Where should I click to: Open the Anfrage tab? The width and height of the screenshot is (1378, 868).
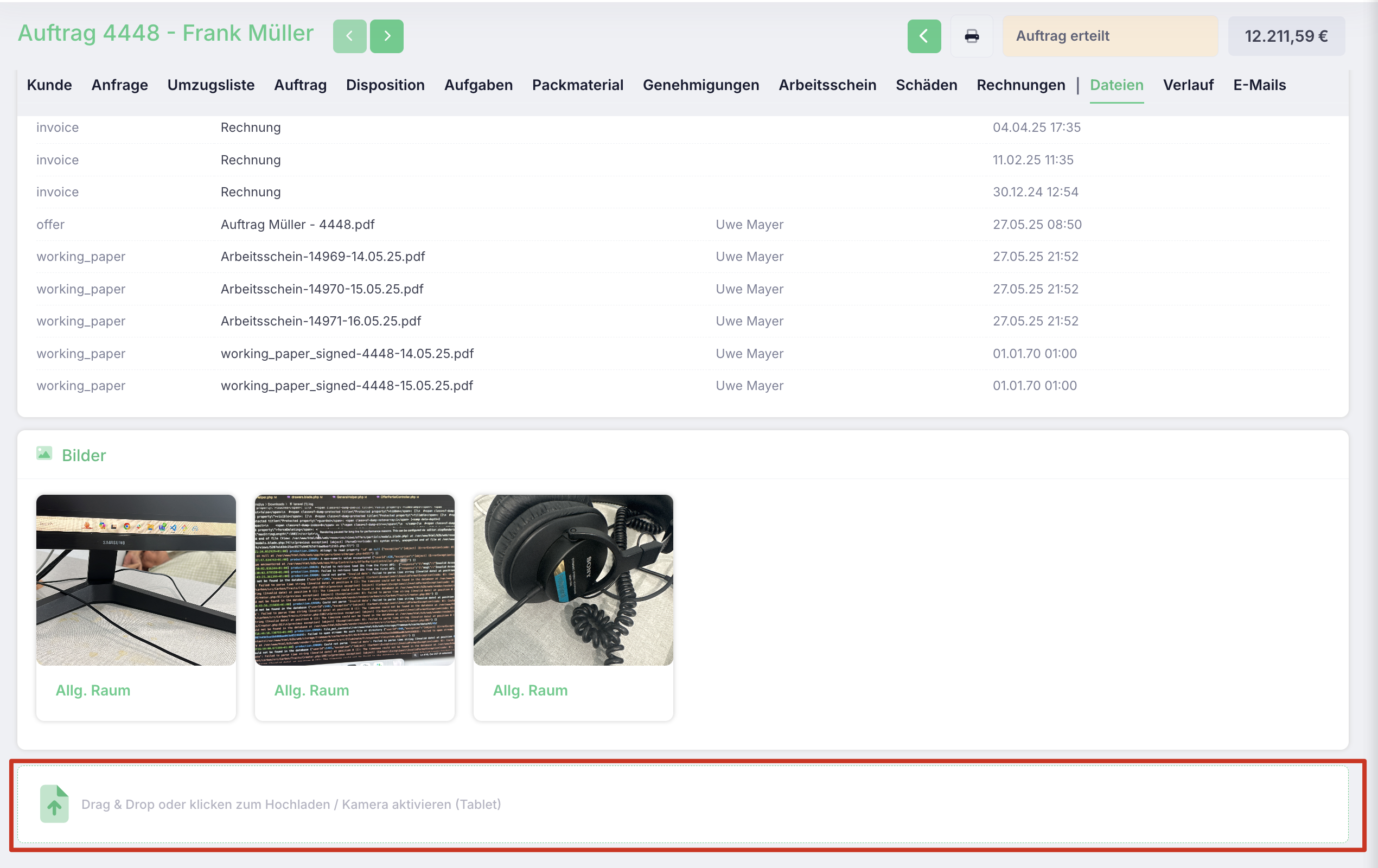(x=119, y=85)
